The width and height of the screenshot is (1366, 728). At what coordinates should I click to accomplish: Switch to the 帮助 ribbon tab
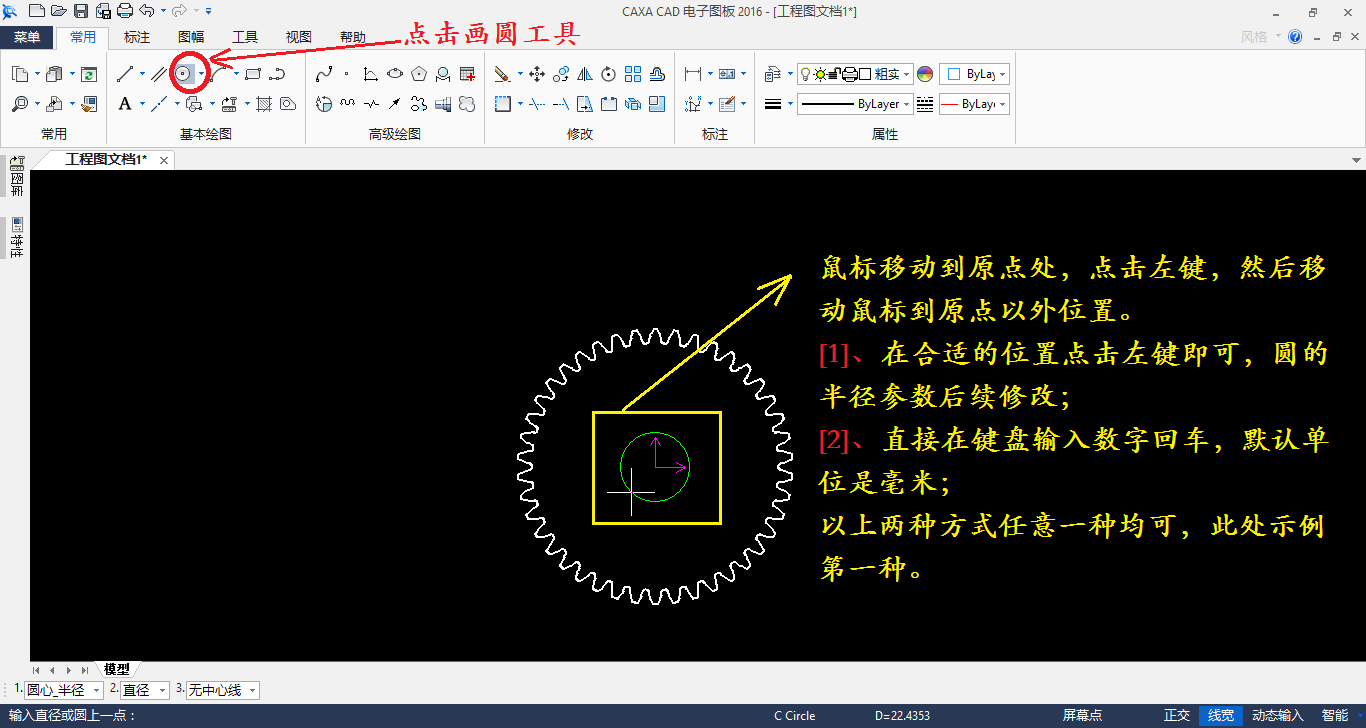tap(353, 37)
